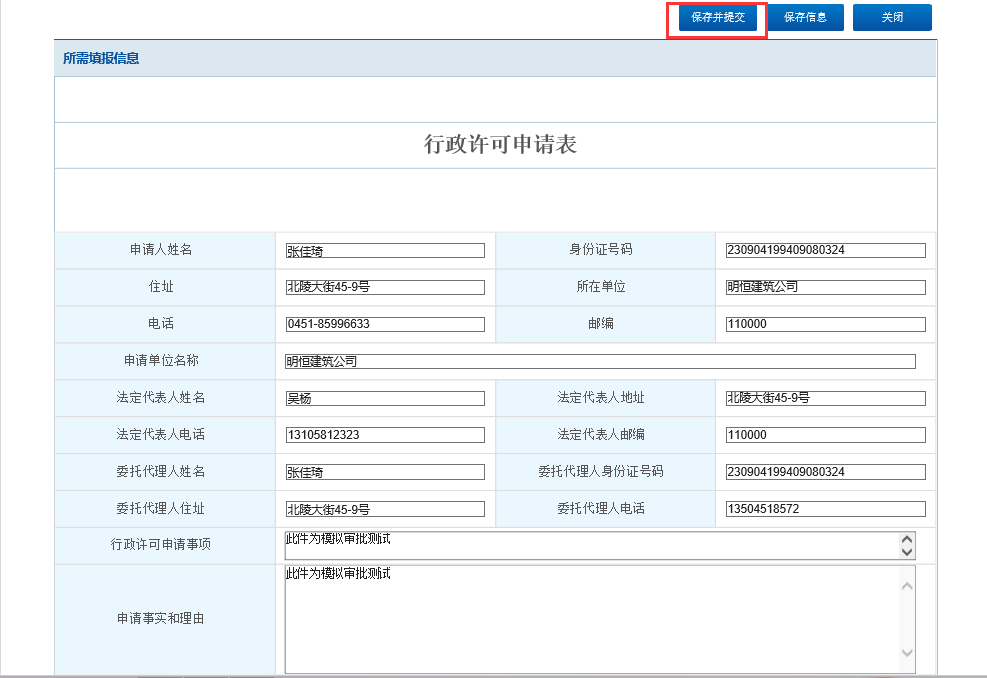Focus the 申请单位名称 wide text box
The width and height of the screenshot is (987, 678).
click(600, 361)
